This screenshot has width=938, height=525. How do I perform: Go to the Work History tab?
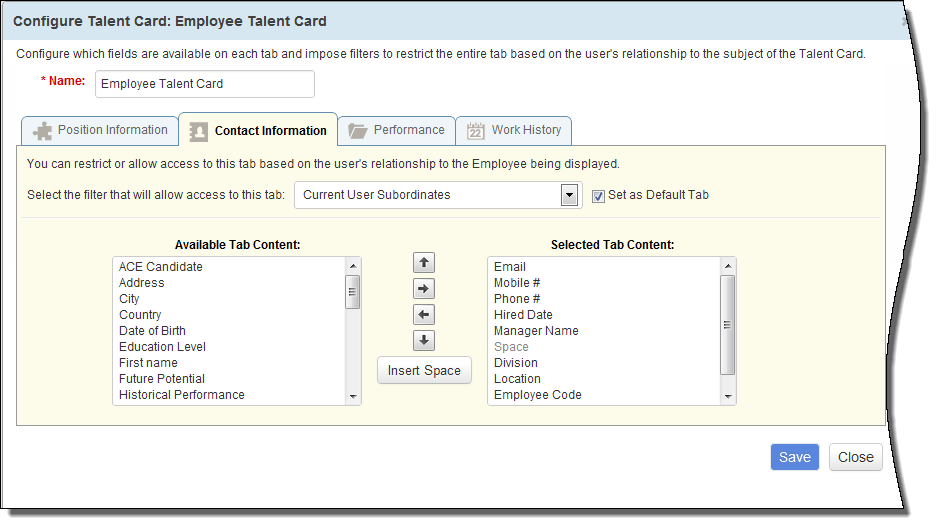(513, 130)
